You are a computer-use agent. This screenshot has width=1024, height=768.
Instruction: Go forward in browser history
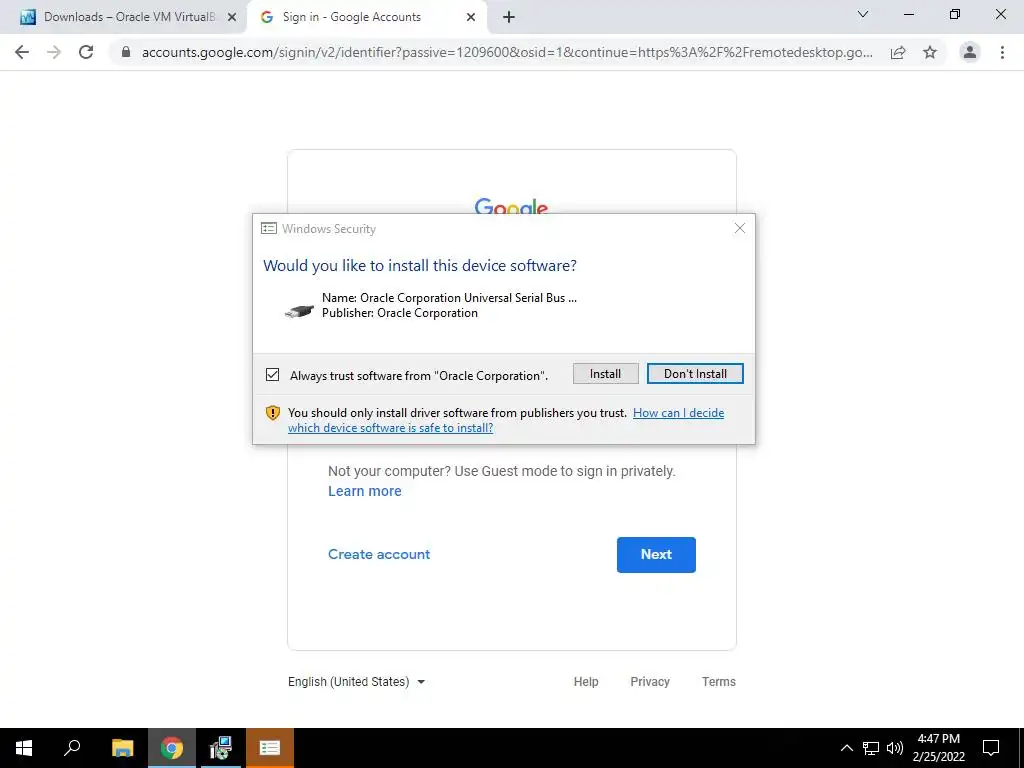click(54, 52)
